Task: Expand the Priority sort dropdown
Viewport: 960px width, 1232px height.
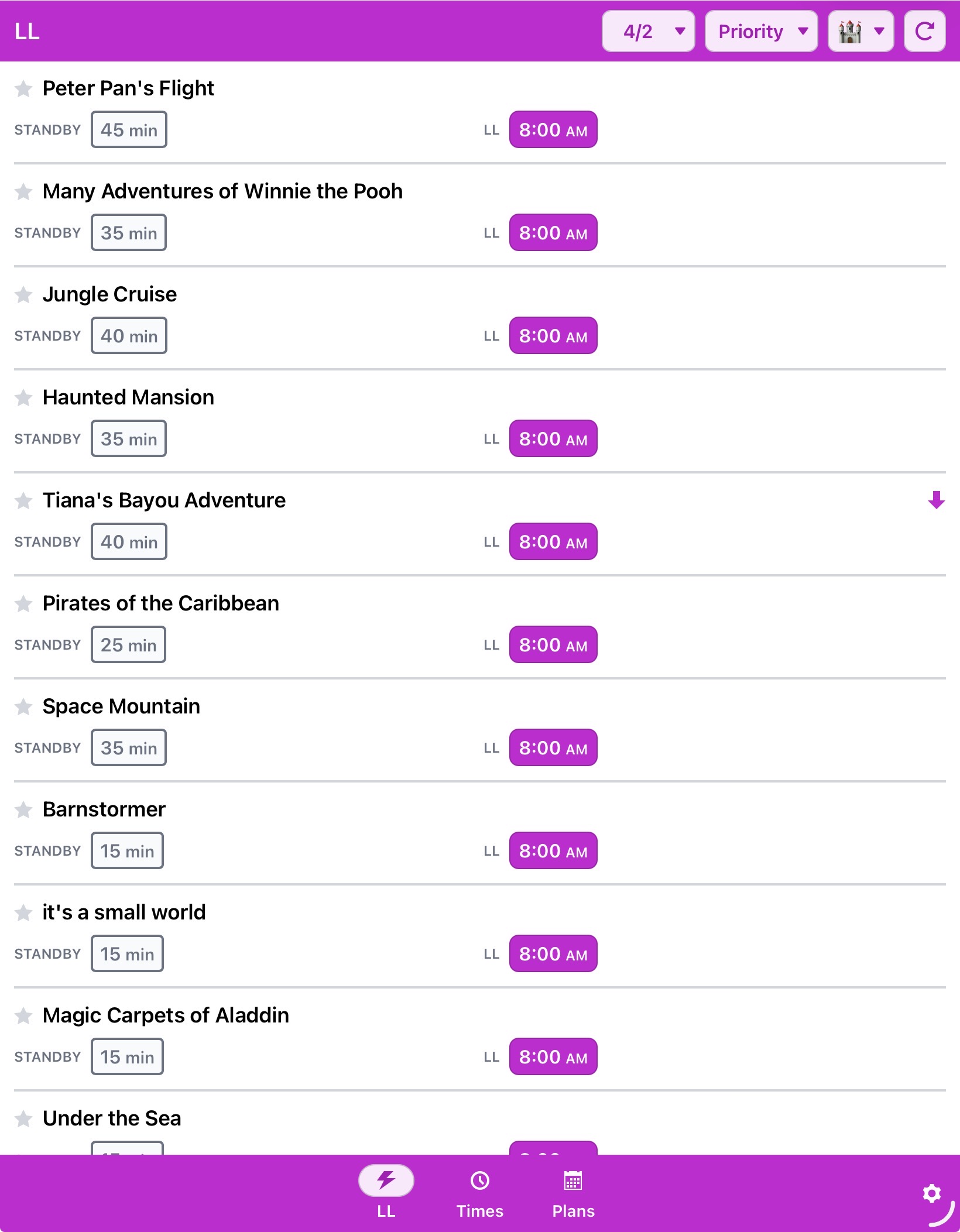Action: click(761, 31)
